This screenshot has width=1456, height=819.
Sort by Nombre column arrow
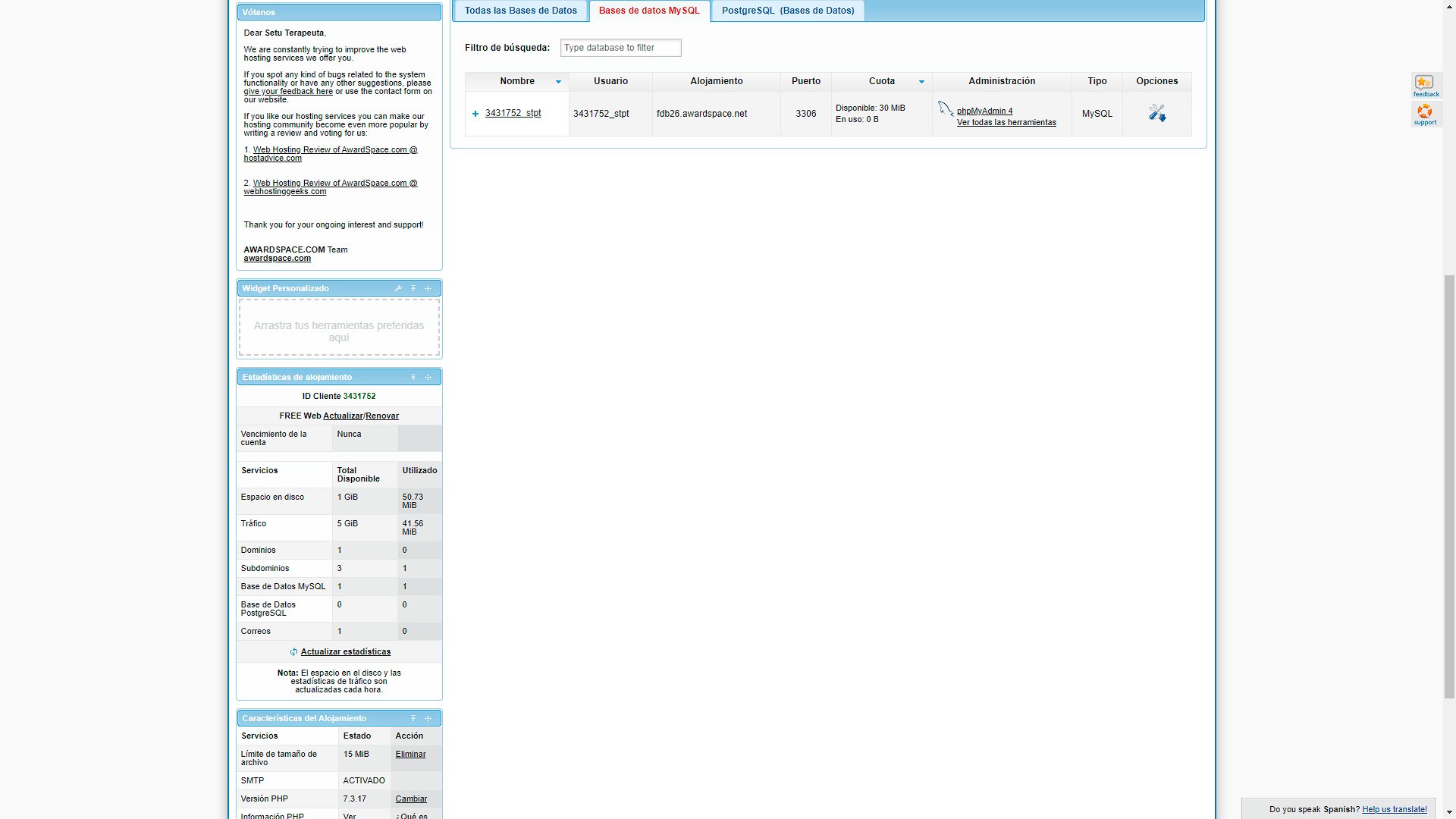[558, 81]
